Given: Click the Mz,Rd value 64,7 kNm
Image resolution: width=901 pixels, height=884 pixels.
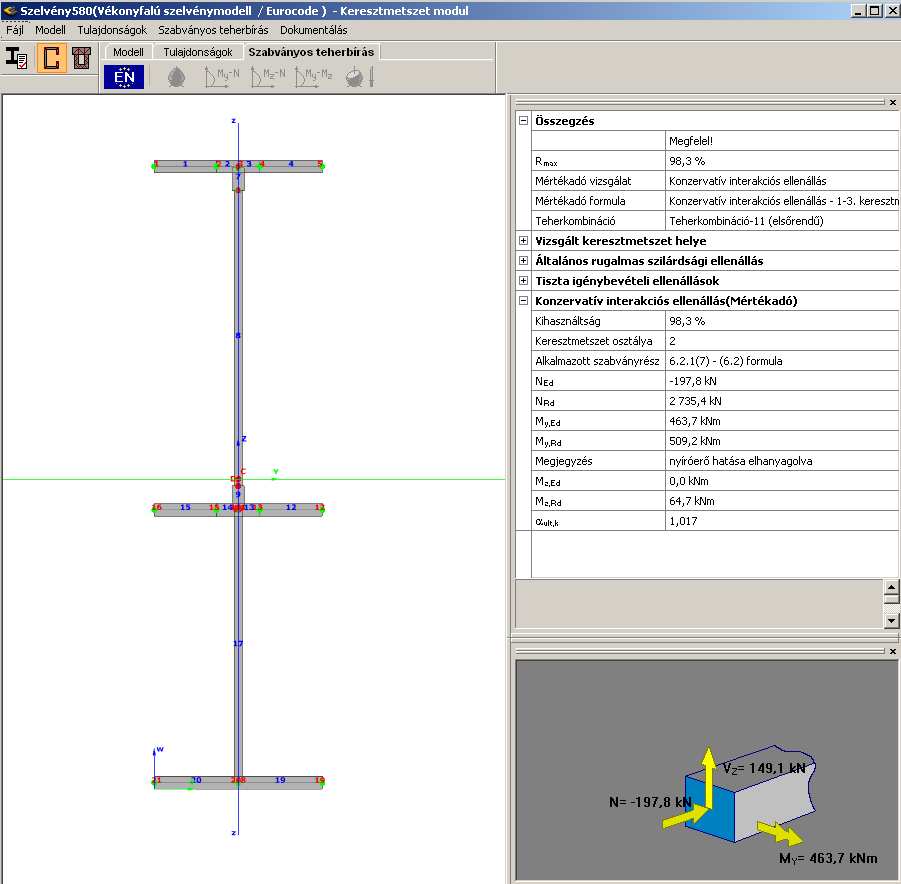Looking at the screenshot, I should point(782,501).
